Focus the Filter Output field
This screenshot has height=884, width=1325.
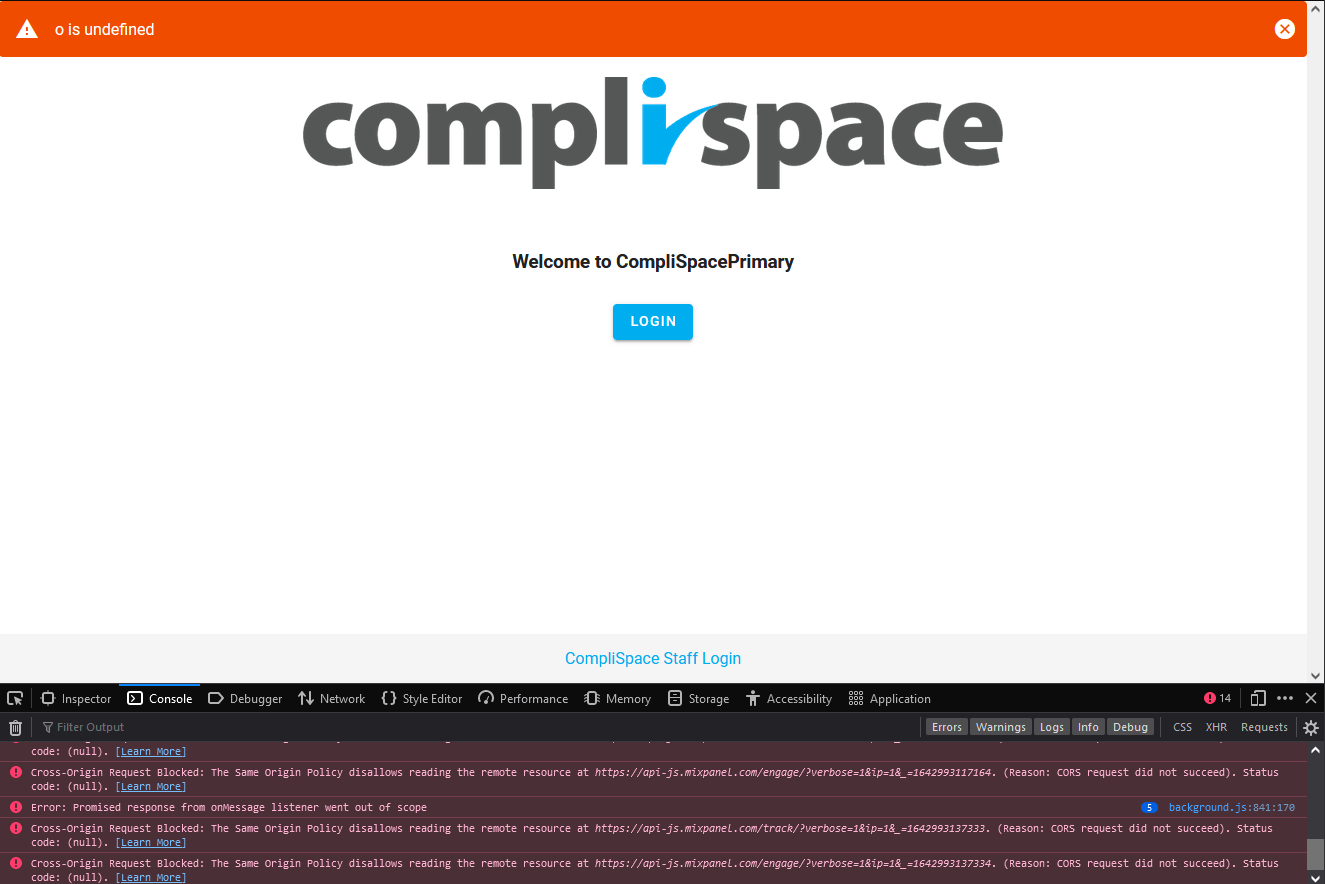coord(480,727)
